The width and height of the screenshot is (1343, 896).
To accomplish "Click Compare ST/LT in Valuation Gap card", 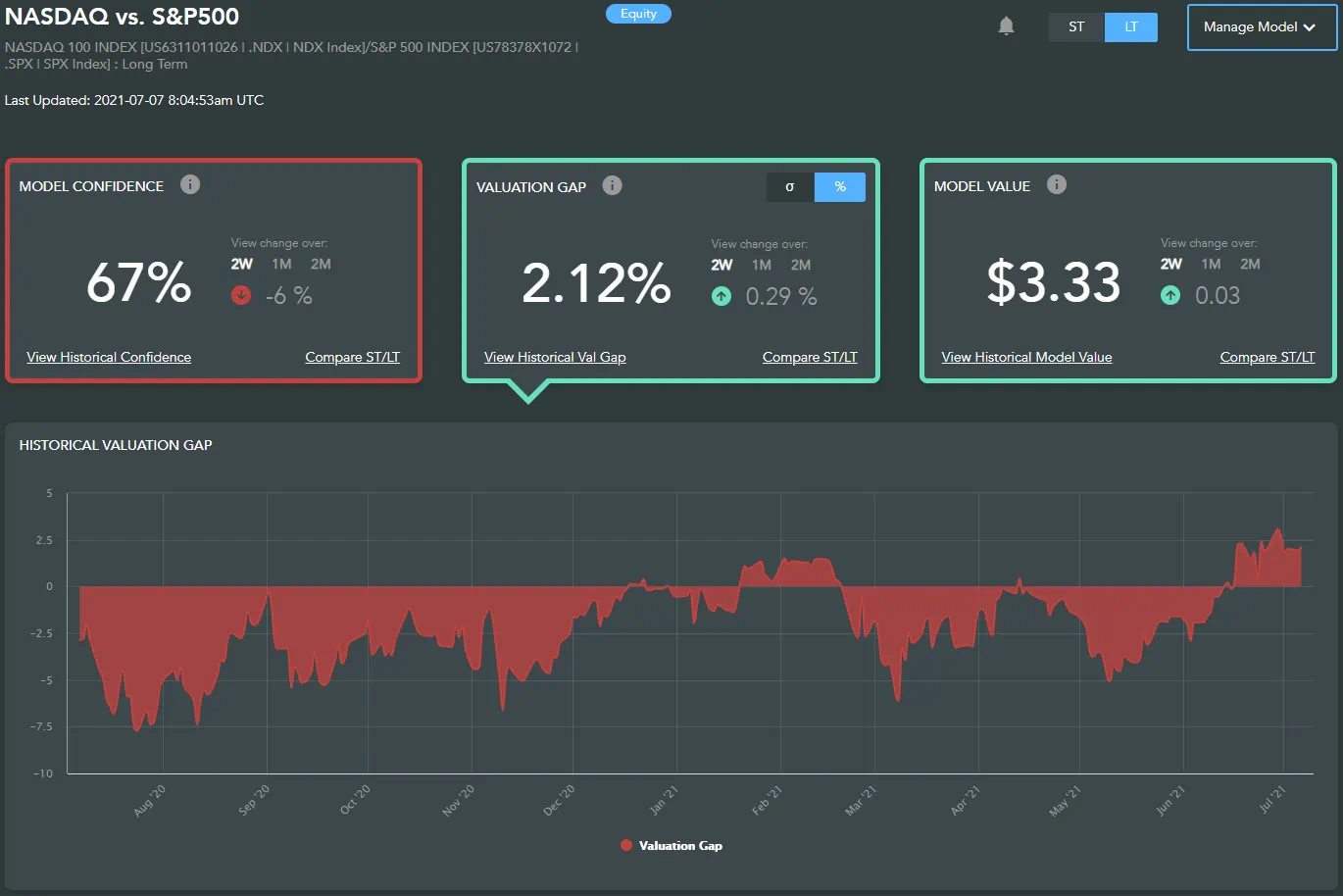I will pyautogui.click(x=810, y=357).
